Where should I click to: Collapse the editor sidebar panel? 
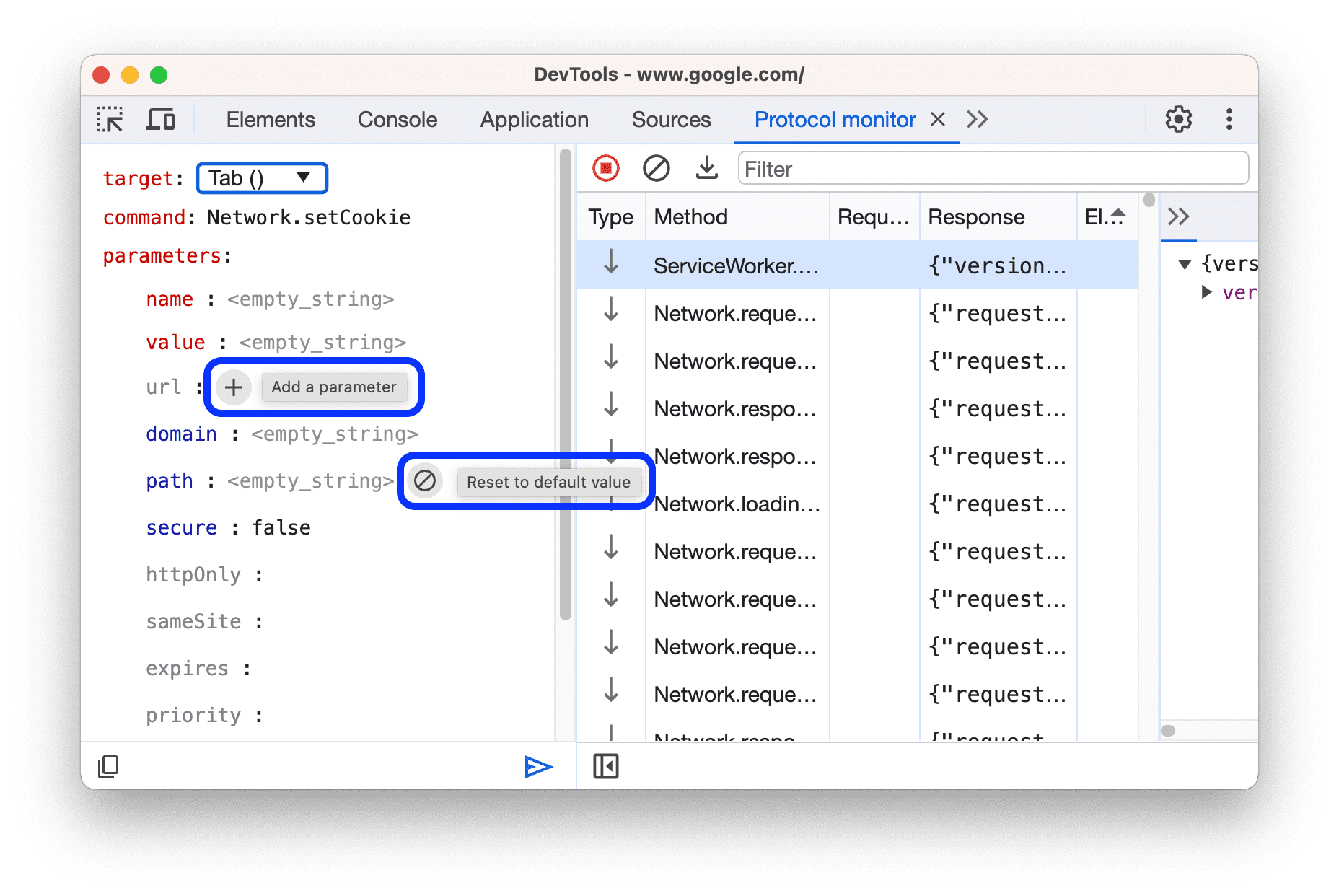pos(606,766)
